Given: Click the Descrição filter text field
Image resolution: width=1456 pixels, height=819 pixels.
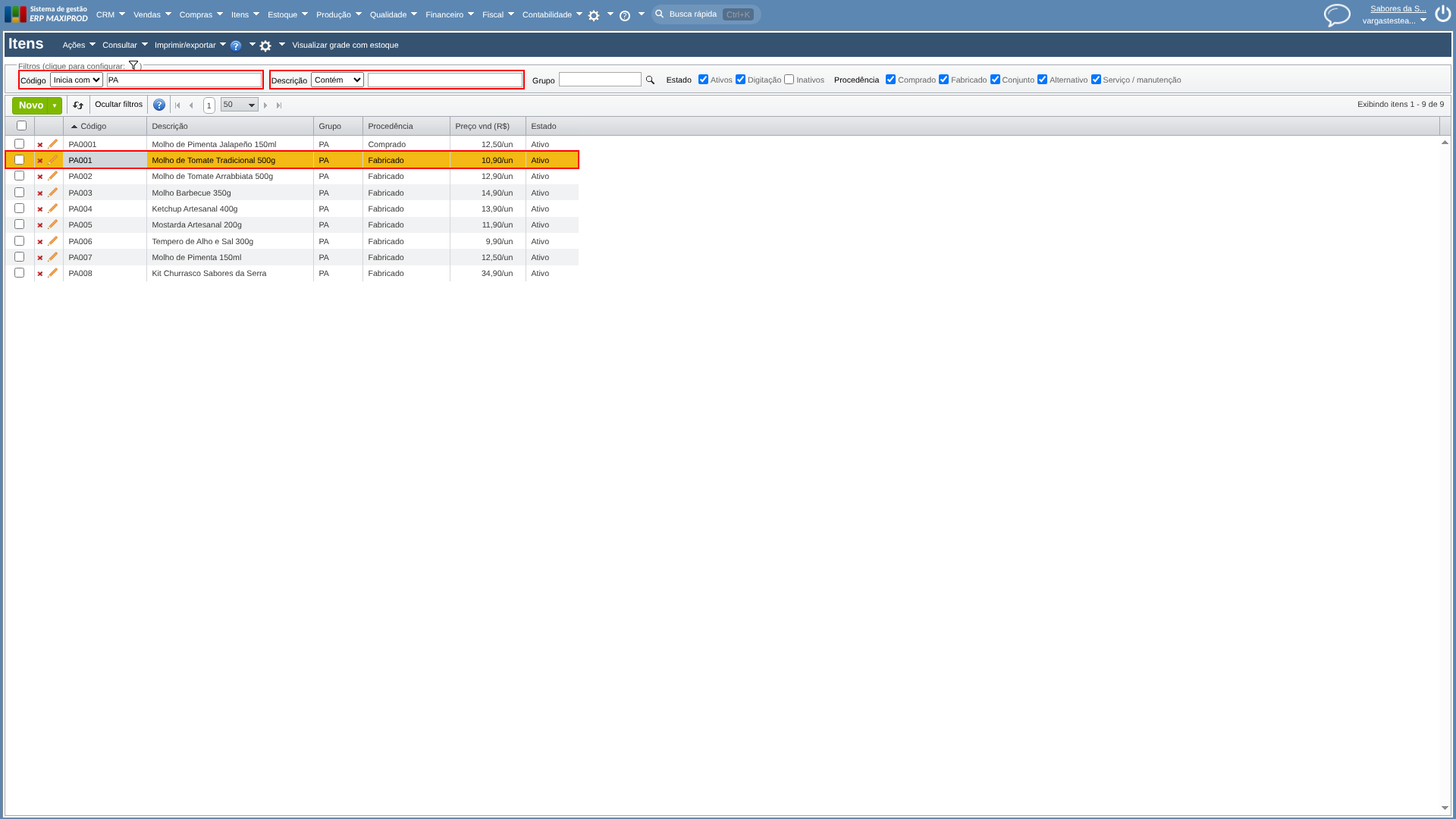Looking at the screenshot, I should (445, 80).
